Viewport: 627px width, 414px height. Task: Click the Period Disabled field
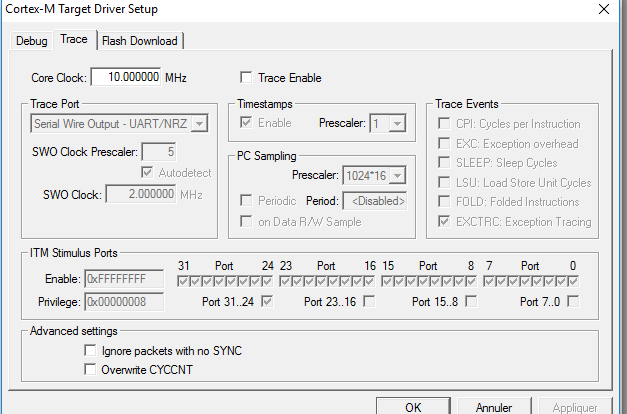point(375,201)
